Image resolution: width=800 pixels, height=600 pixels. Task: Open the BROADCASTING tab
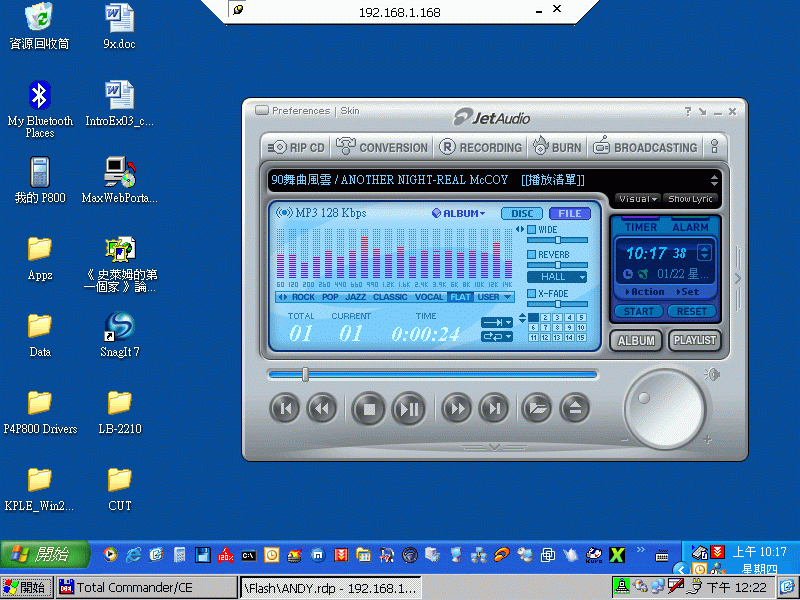645,147
